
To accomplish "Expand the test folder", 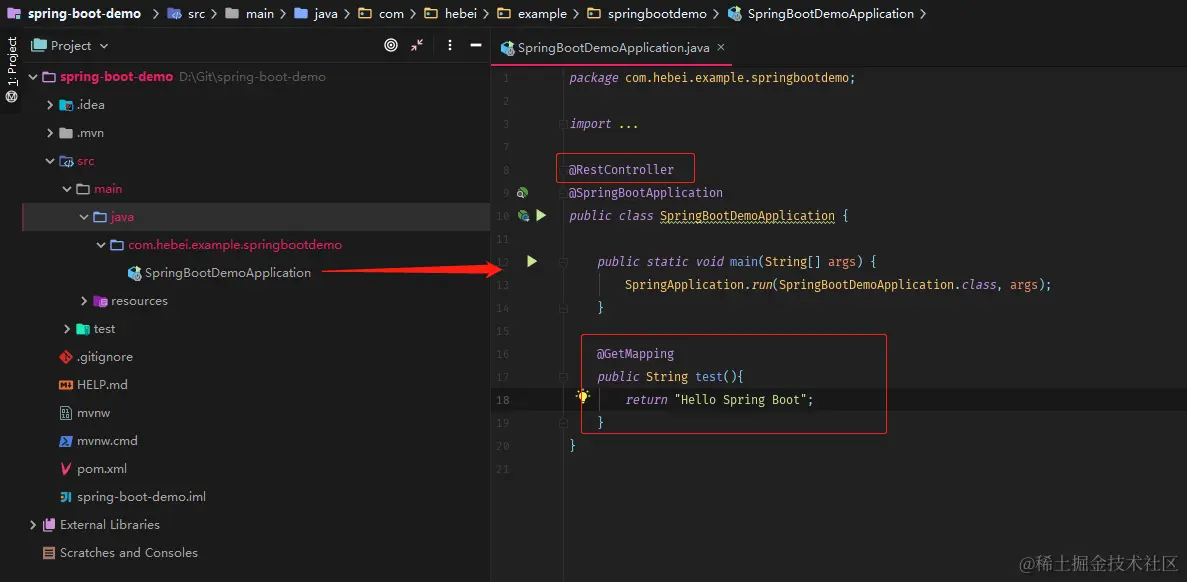I will (67, 329).
